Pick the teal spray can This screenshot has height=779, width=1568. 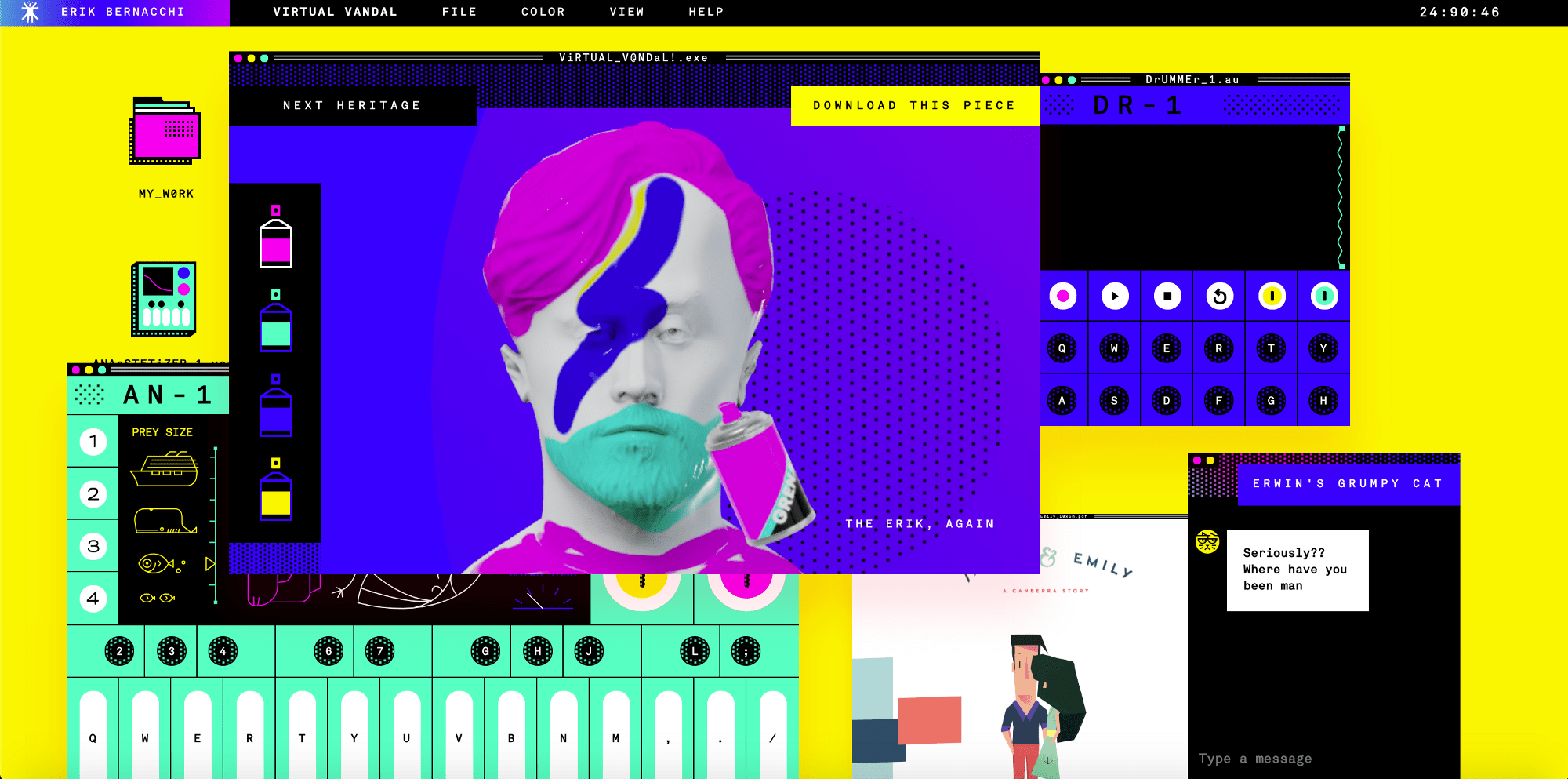point(276,327)
